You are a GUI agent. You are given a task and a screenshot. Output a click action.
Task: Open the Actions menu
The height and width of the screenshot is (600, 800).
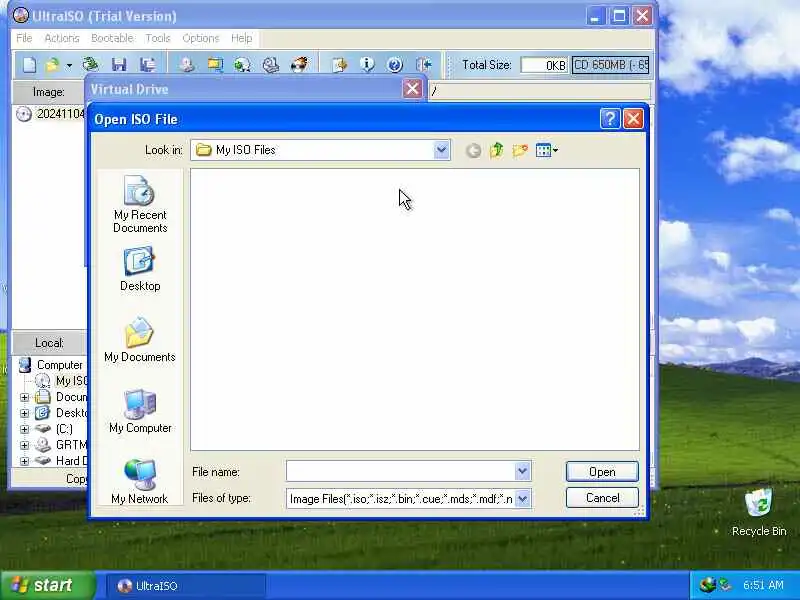click(x=62, y=38)
